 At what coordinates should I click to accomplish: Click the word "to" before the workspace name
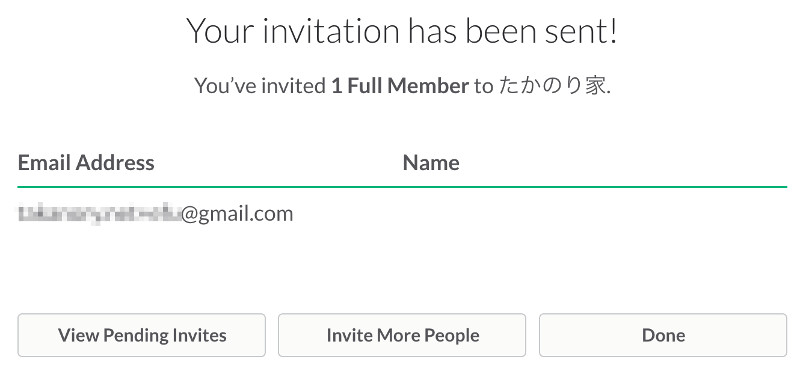click(483, 86)
